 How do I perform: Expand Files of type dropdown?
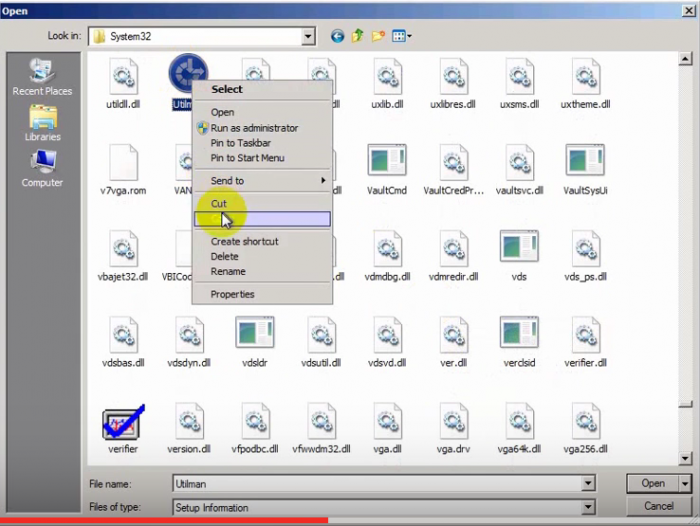tap(588, 507)
